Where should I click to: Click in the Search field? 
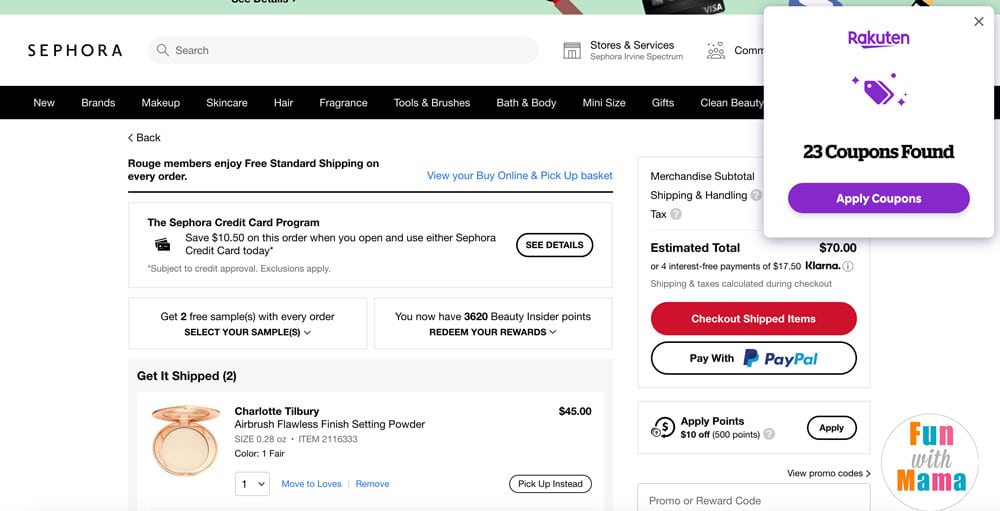(x=343, y=50)
